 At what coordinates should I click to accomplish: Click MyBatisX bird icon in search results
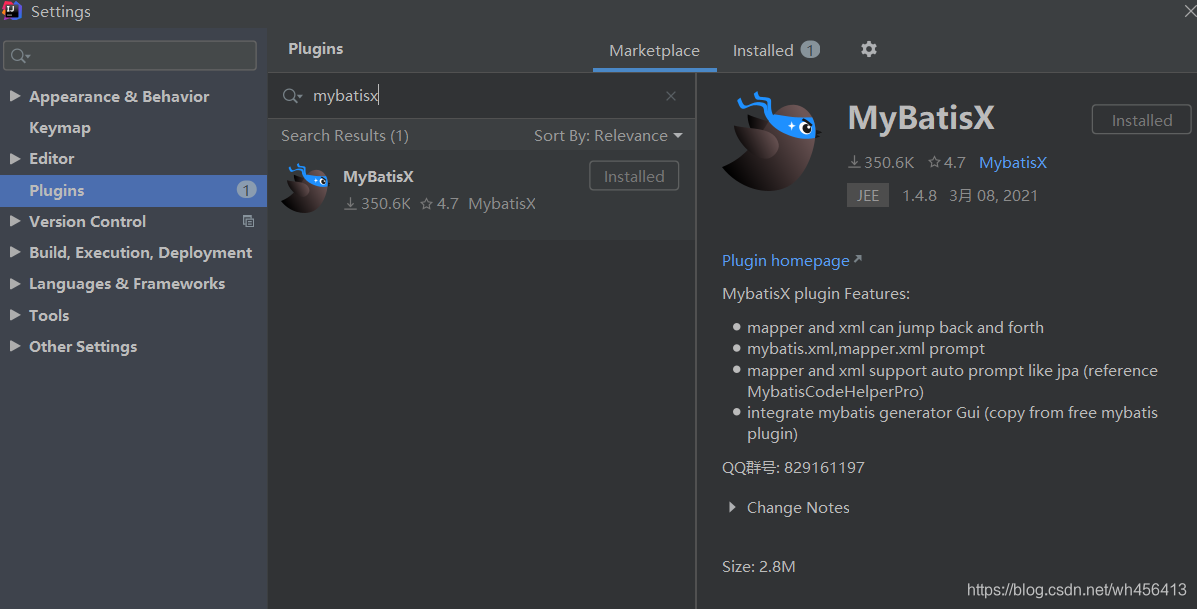pyautogui.click(x=305, y=188)
